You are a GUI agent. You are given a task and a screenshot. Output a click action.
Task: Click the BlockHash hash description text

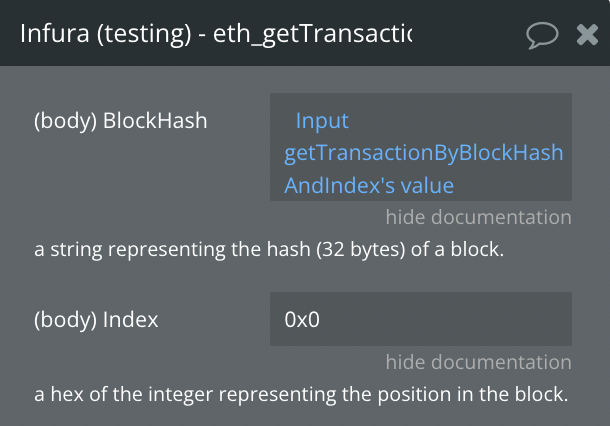pyautogui.click(x=269, y=249)
